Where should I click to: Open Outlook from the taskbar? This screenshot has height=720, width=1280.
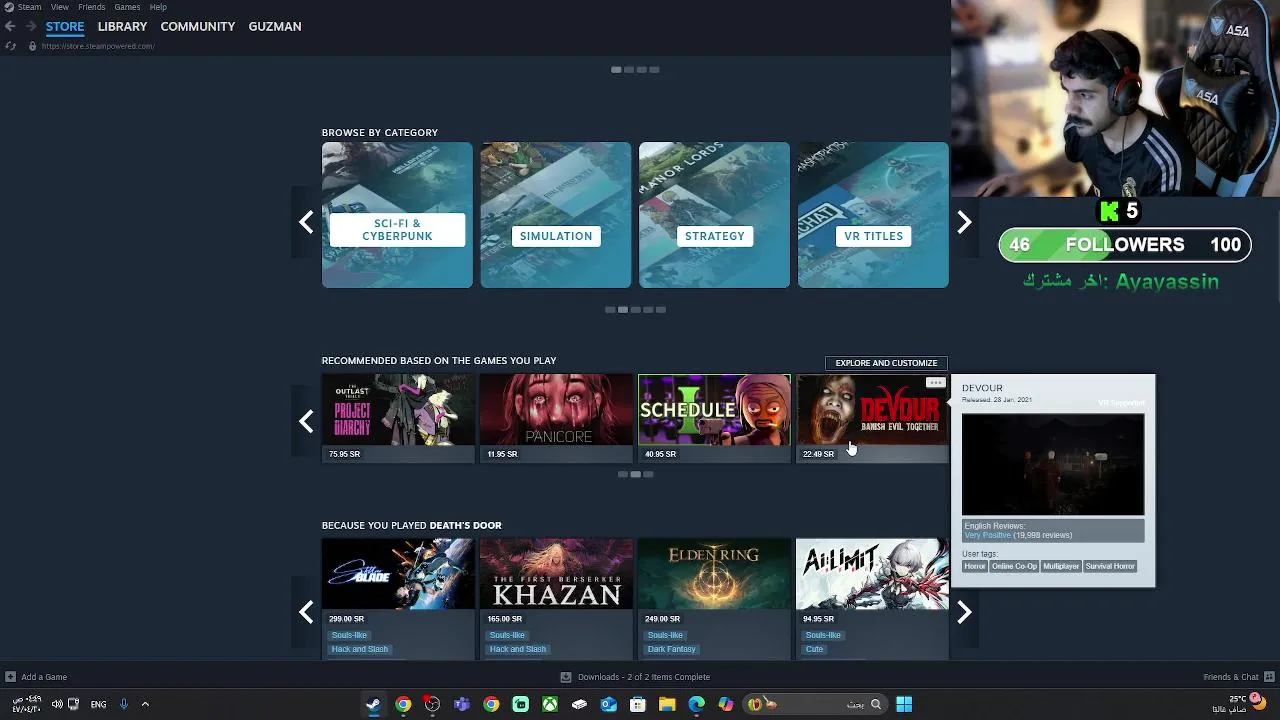pyautogui.click(x=609, y=704)
